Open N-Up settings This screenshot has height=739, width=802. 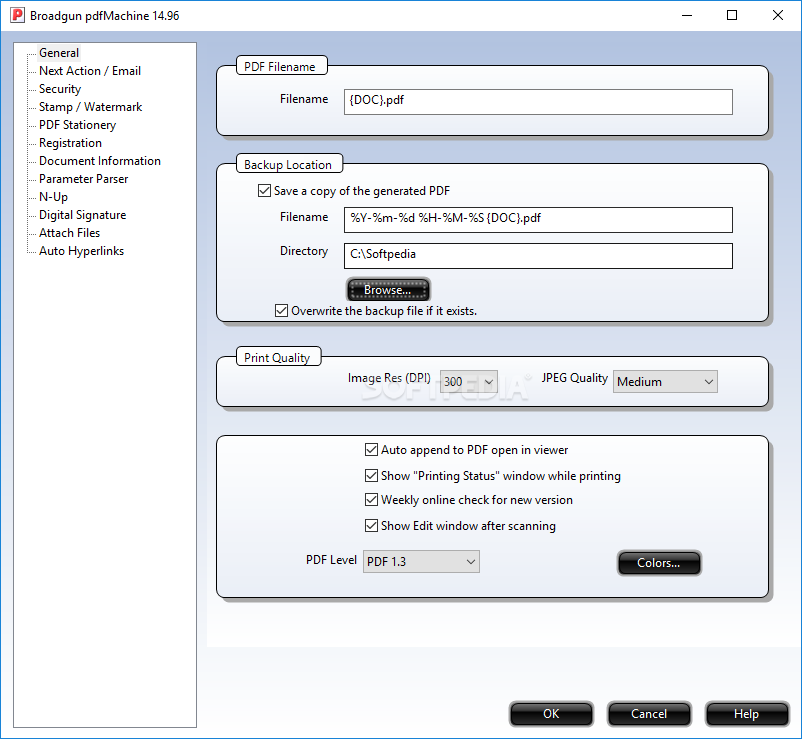pyautogui.click(x=53, y=197)
